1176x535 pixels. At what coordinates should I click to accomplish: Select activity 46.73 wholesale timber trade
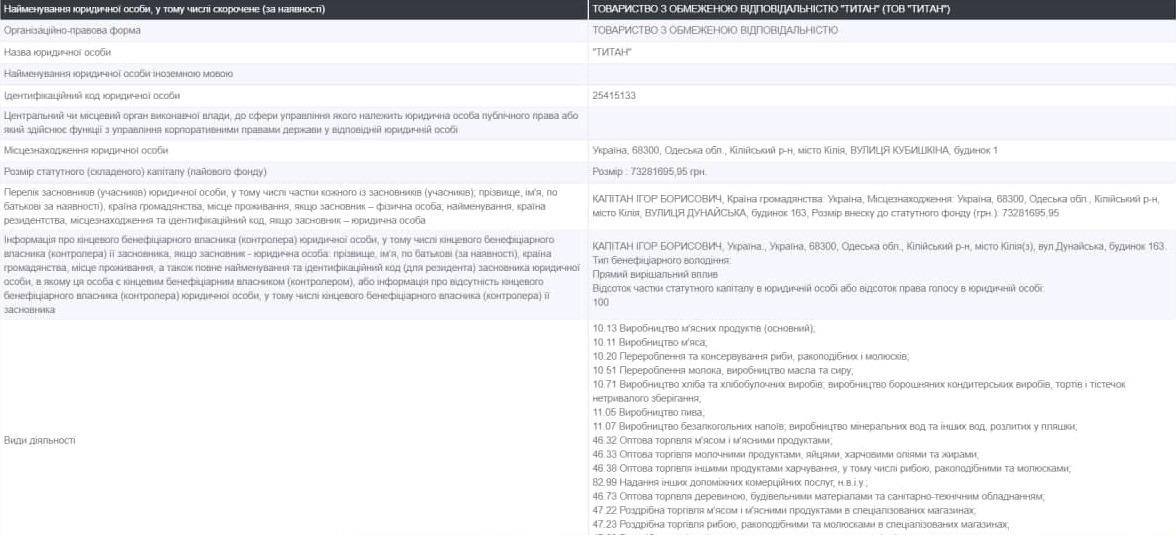click(818, 496)
